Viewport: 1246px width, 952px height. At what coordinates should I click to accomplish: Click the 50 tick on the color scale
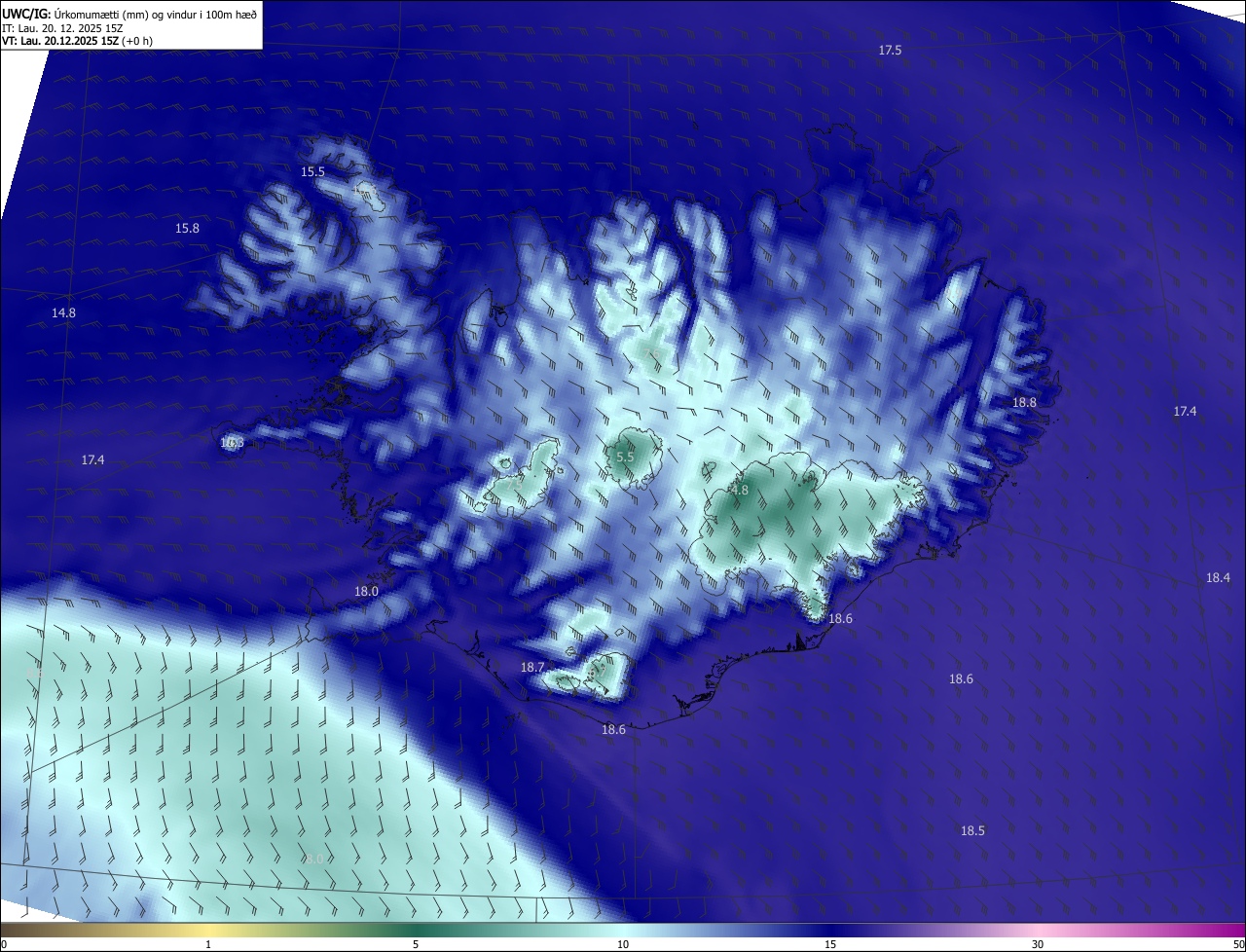tap(1238, 944)
